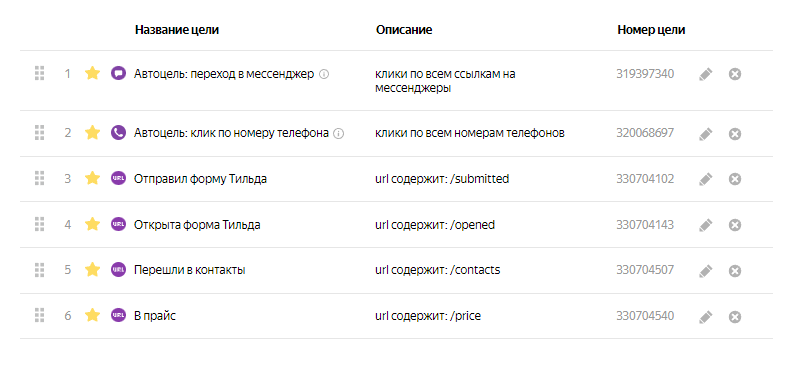Delete the 'В прайс' goal

[x=734, y=317]
